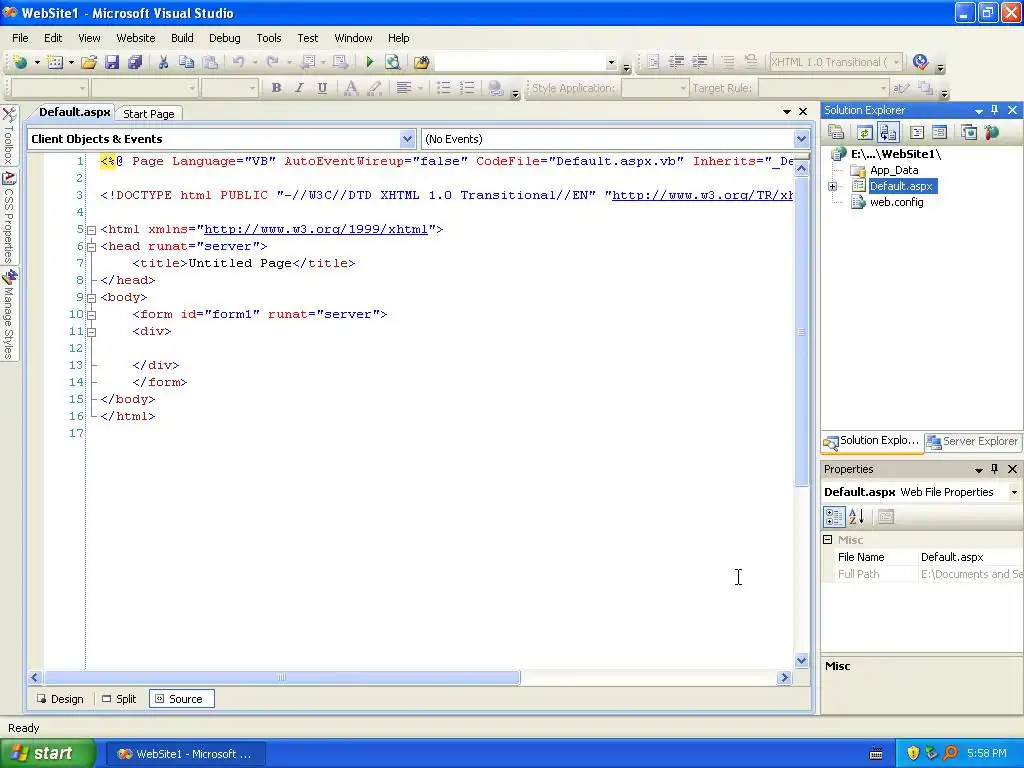Screen dimensions: 1024x768
Task: Open the Build menu
Action: 182,38
